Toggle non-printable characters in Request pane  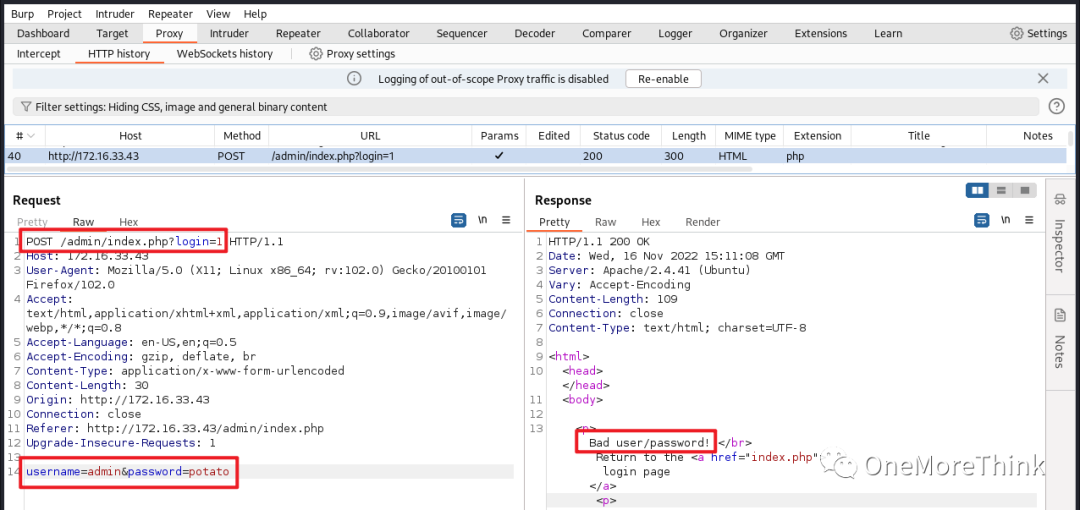483,221
